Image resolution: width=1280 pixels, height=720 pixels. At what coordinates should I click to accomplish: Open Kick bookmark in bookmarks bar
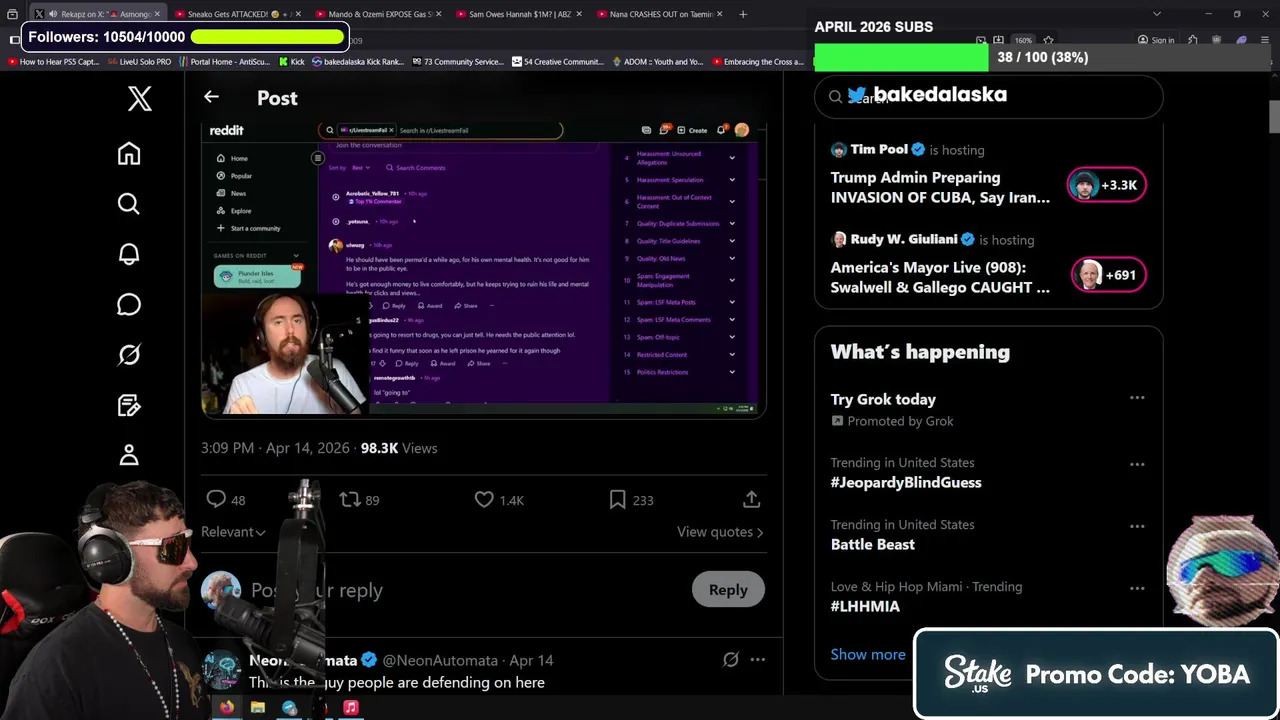[291, 62]
